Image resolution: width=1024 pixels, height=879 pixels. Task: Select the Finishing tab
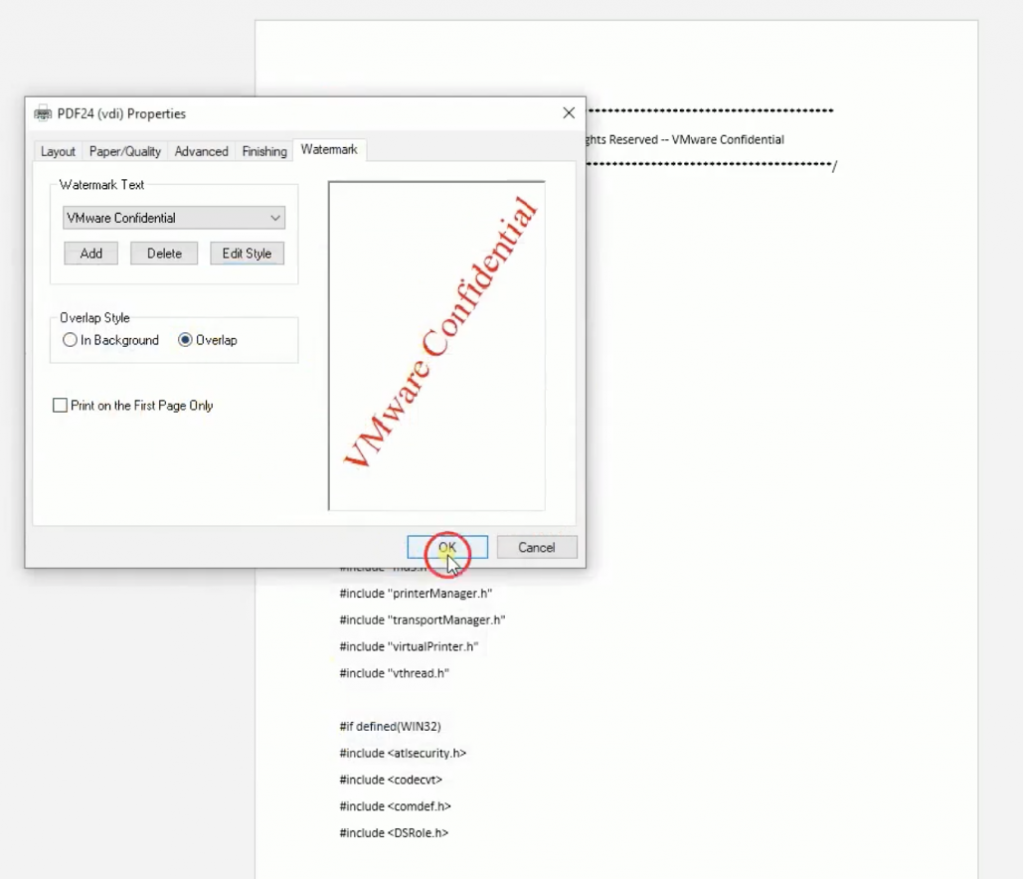click(264, 151)
